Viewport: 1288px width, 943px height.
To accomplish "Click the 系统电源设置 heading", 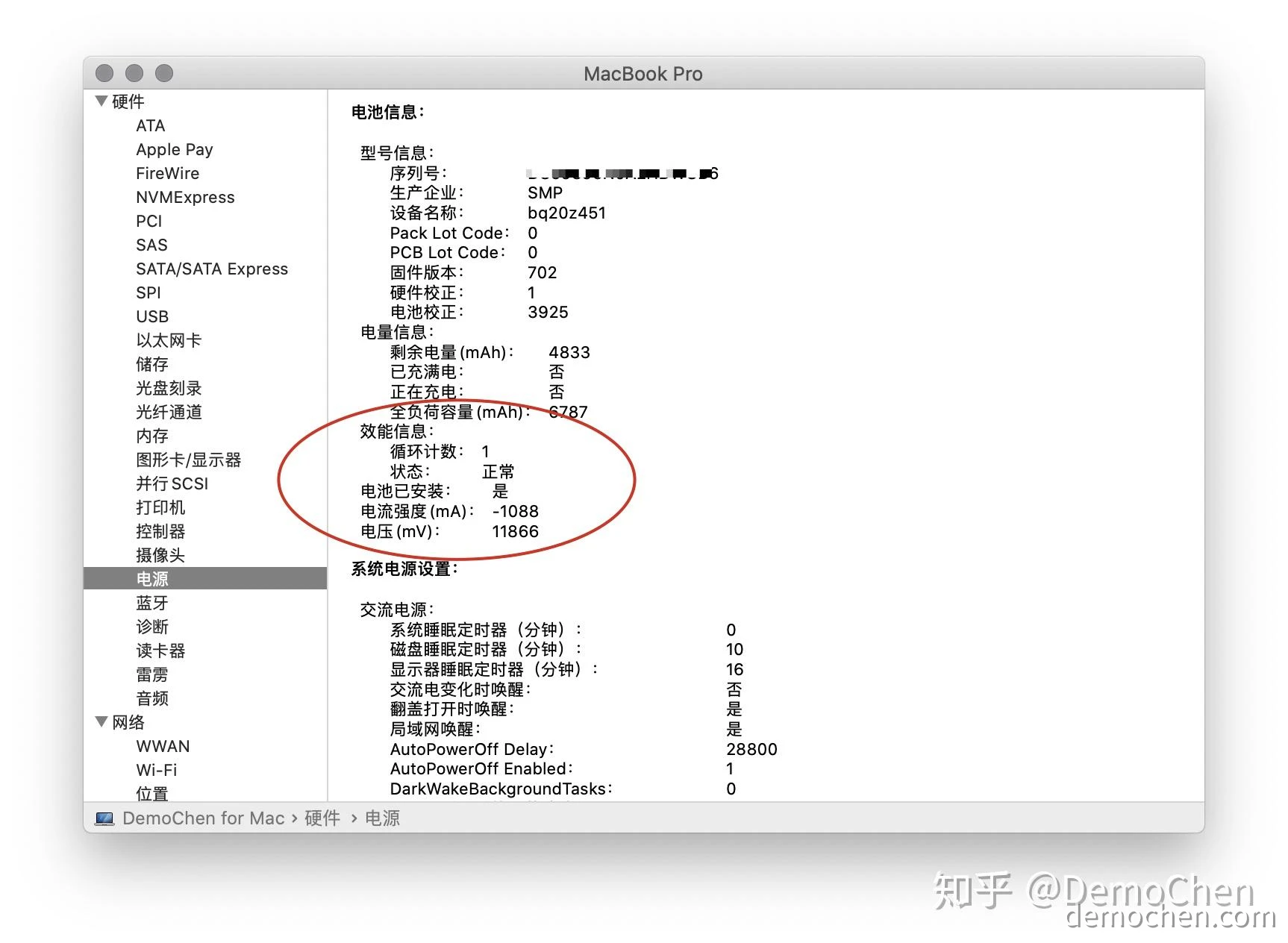I will pos(404,568).
